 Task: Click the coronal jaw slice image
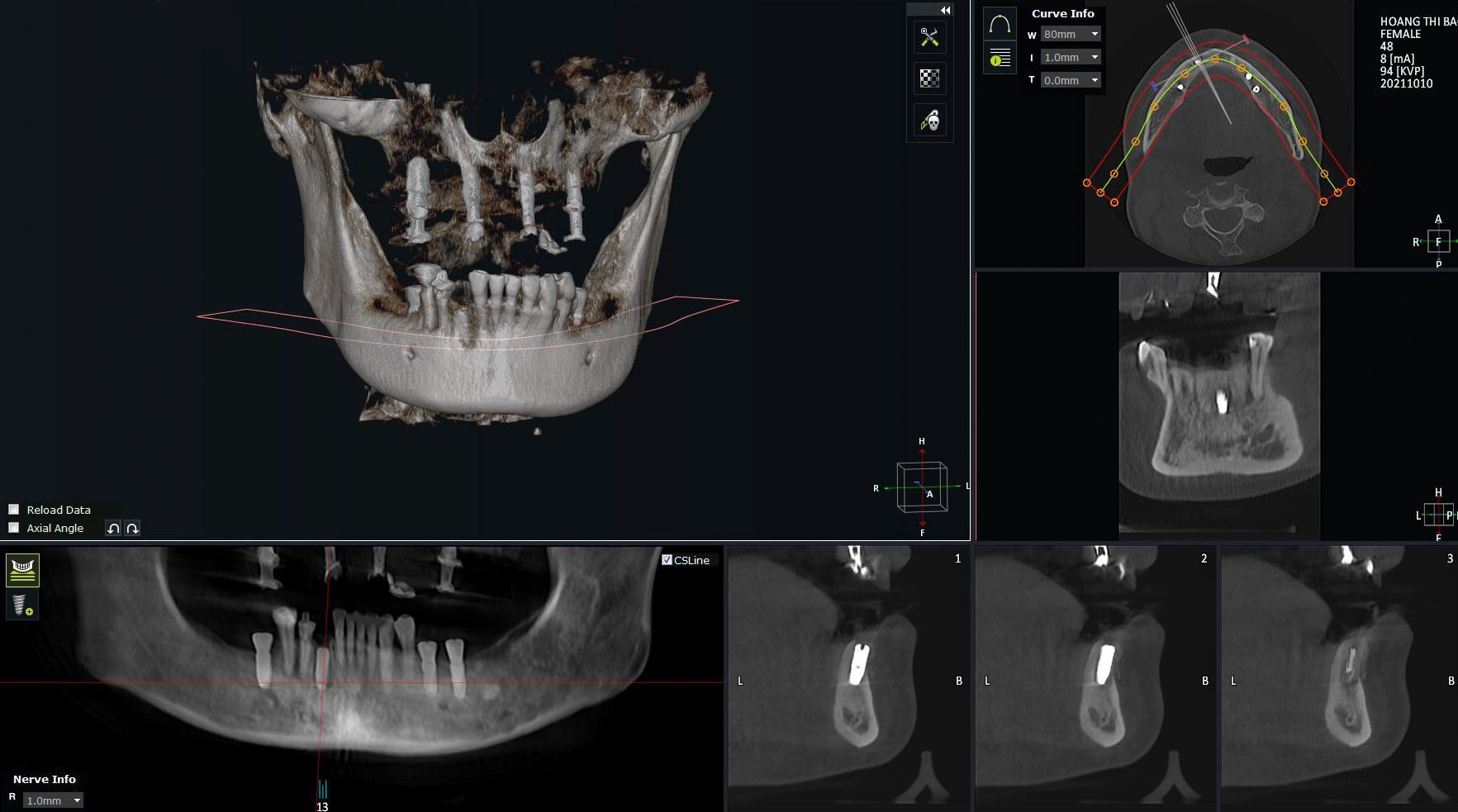(1219, 405)
